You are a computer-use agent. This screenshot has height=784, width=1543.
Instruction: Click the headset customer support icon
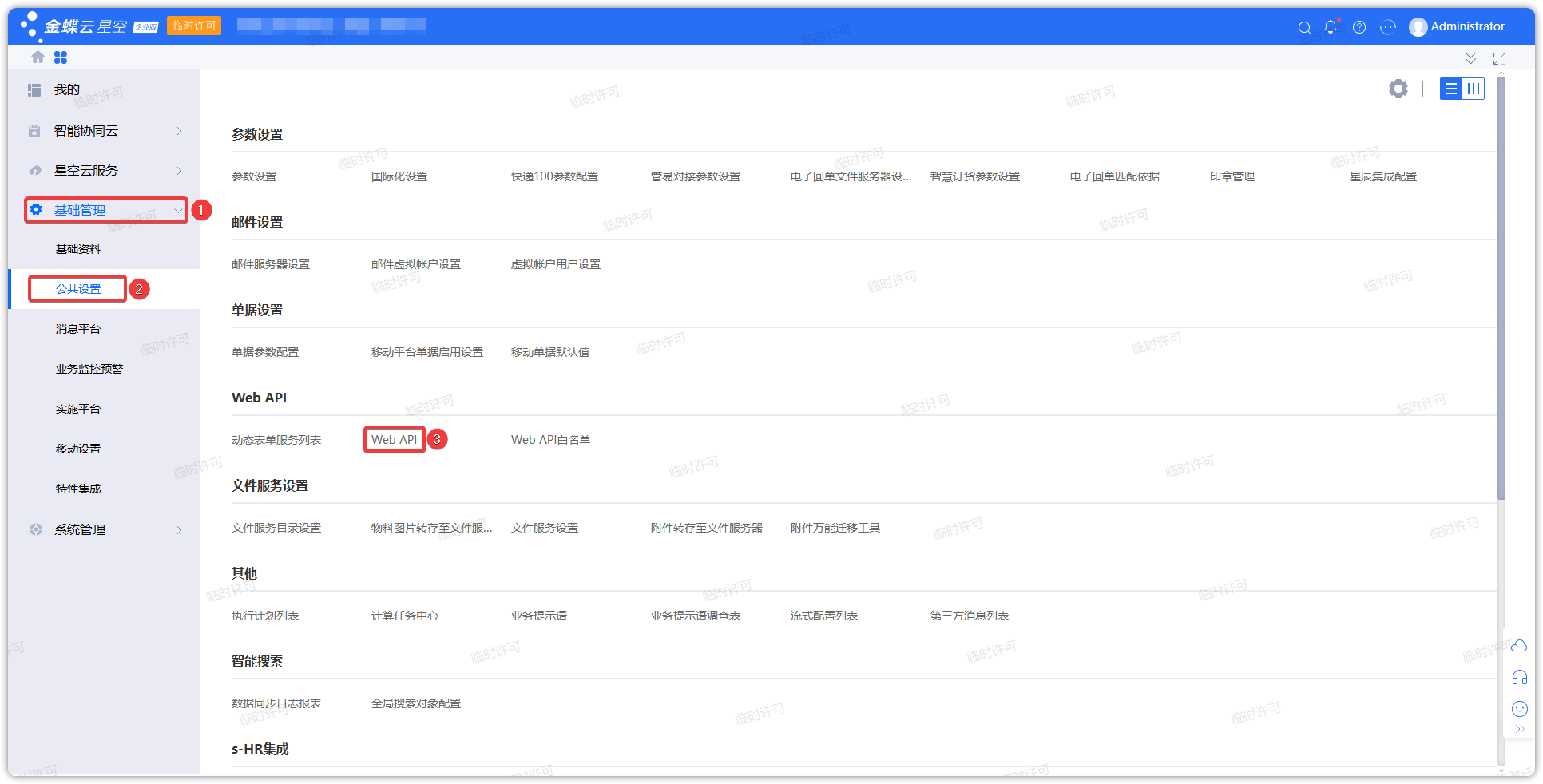(1519, 678)
